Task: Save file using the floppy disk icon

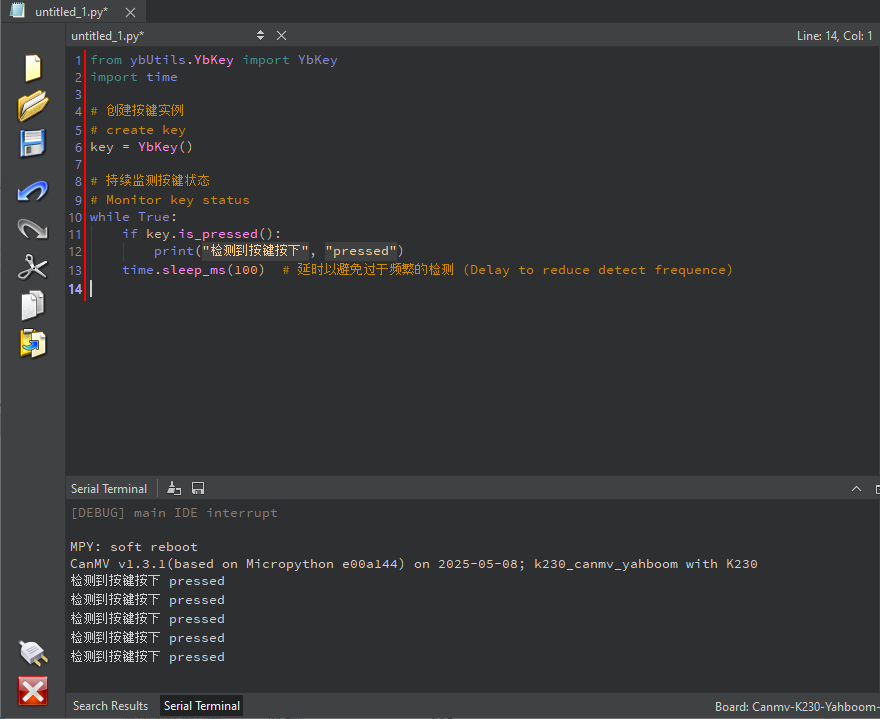Action: (33, 143)
